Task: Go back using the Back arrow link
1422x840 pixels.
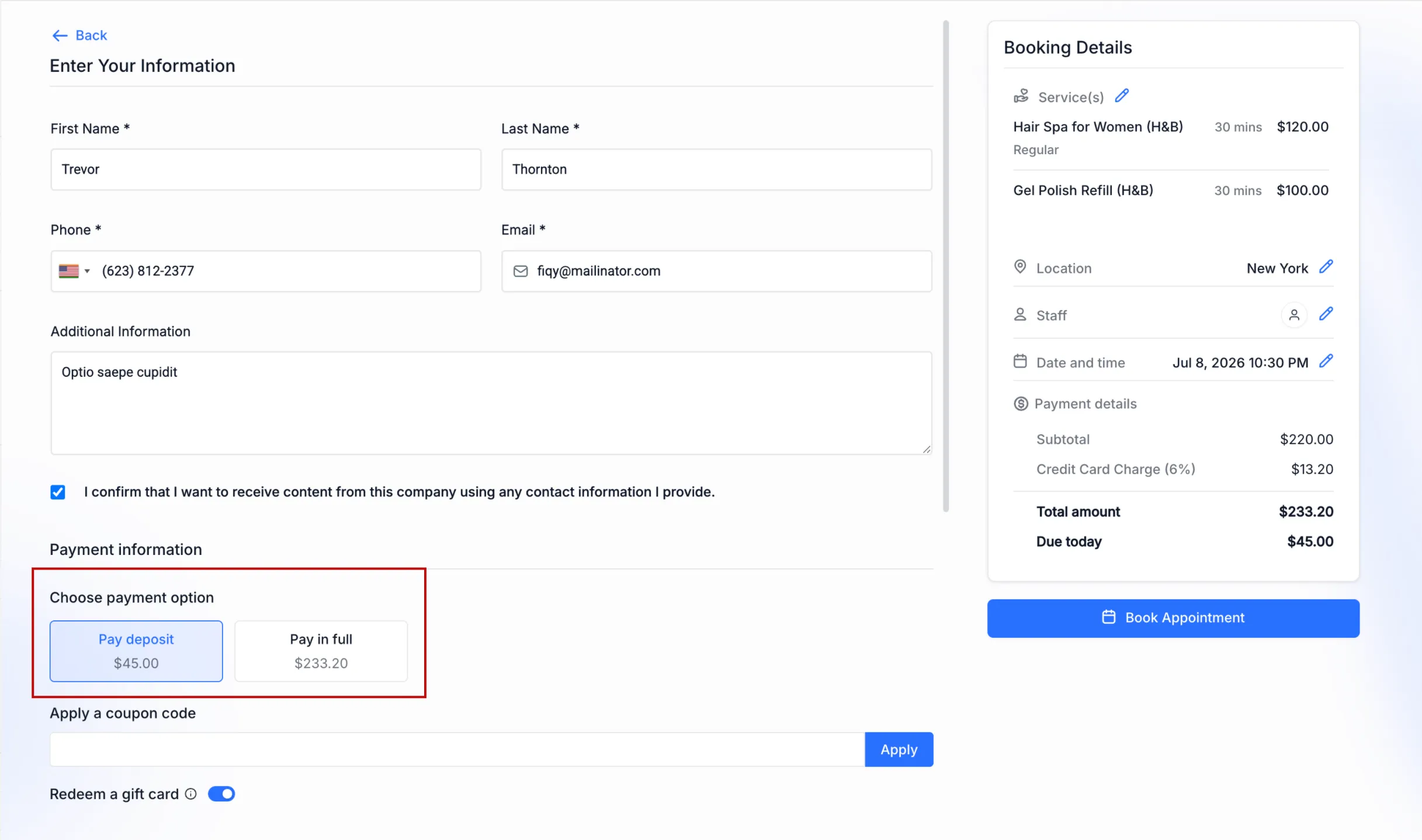Action: 79,35
